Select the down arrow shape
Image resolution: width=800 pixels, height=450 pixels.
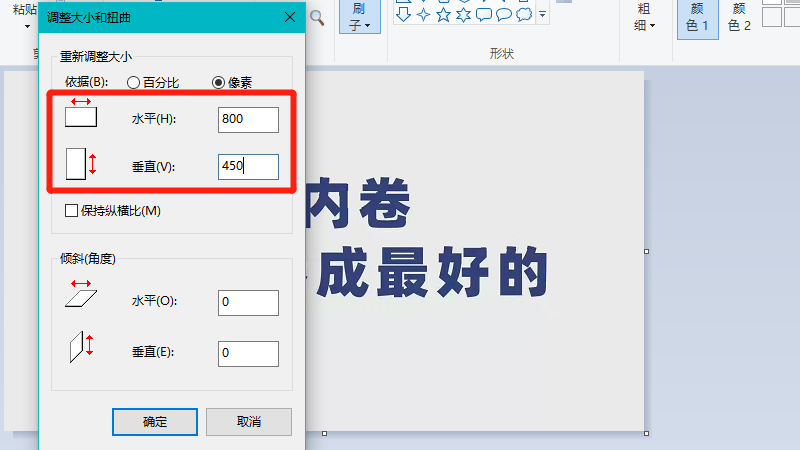pos(402,15)
